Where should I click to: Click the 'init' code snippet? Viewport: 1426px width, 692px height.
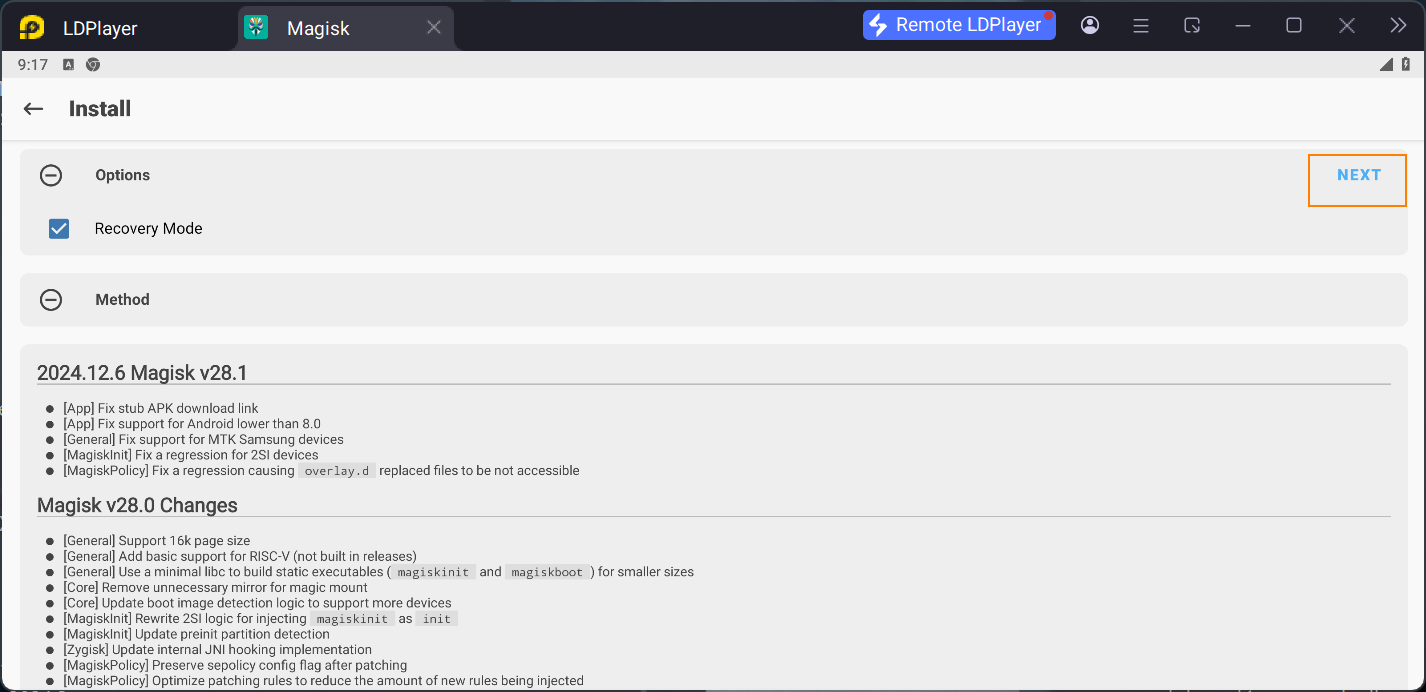point(437,619)
